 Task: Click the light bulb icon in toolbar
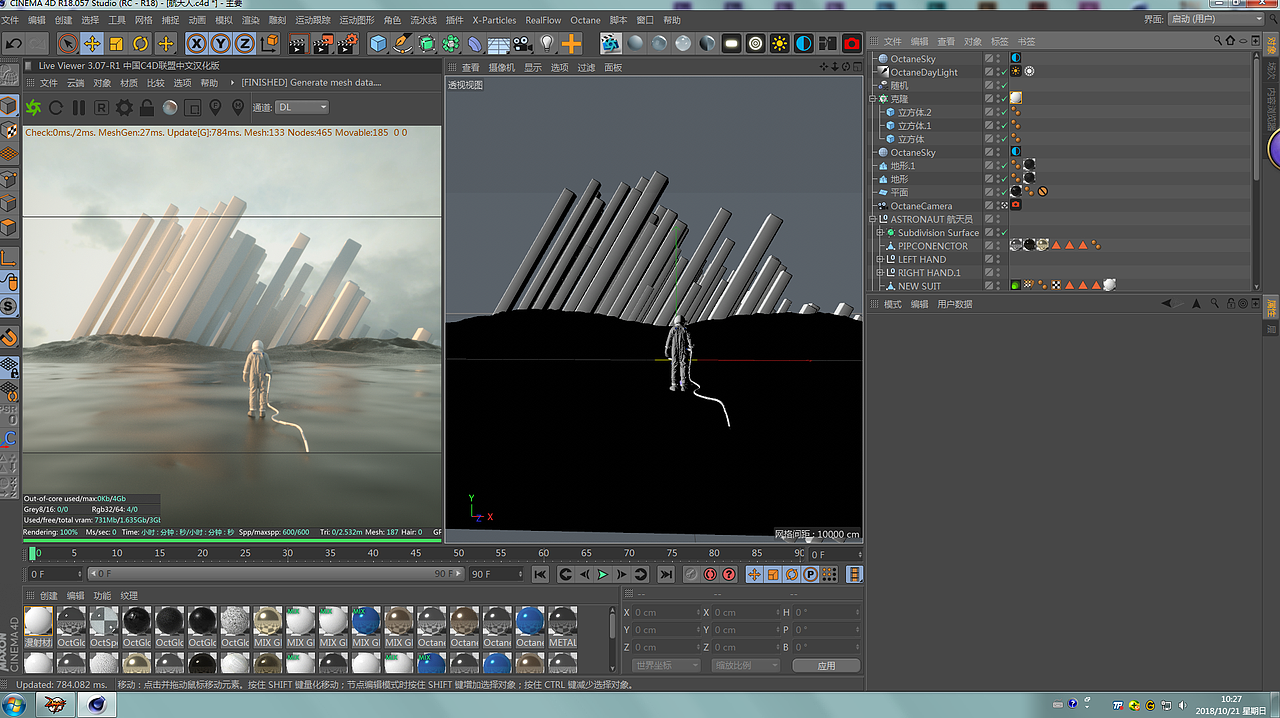click(x=547, y=43)
